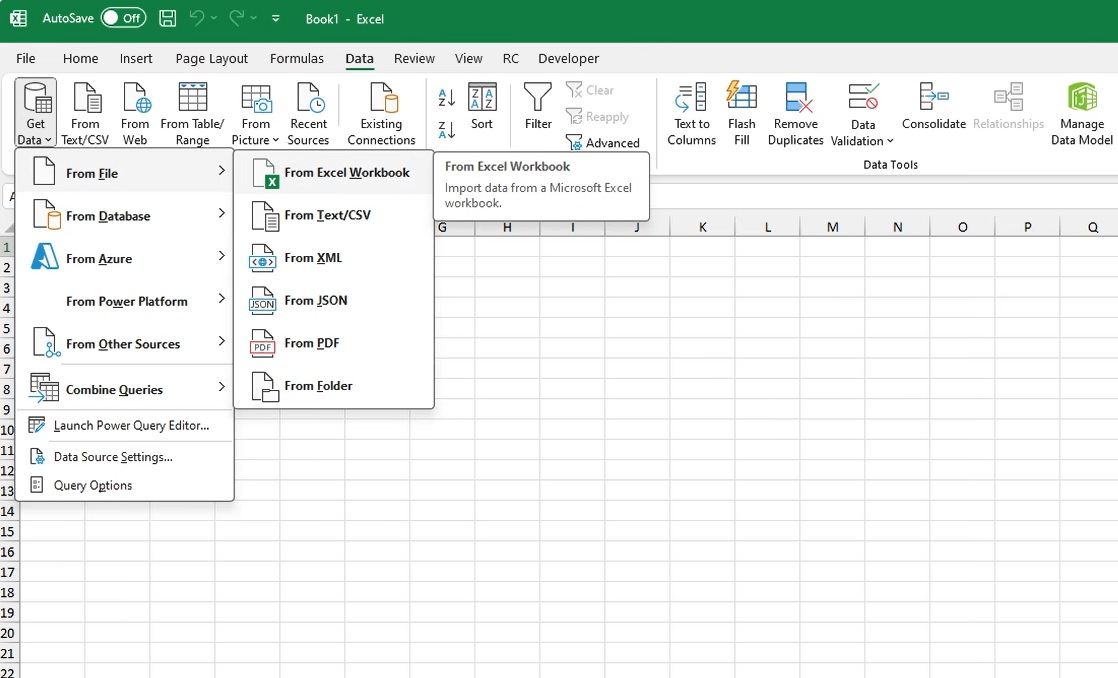The image size is (1118, 678).
Task: Sort Z to A descending icon
Action: pos(446,130)
